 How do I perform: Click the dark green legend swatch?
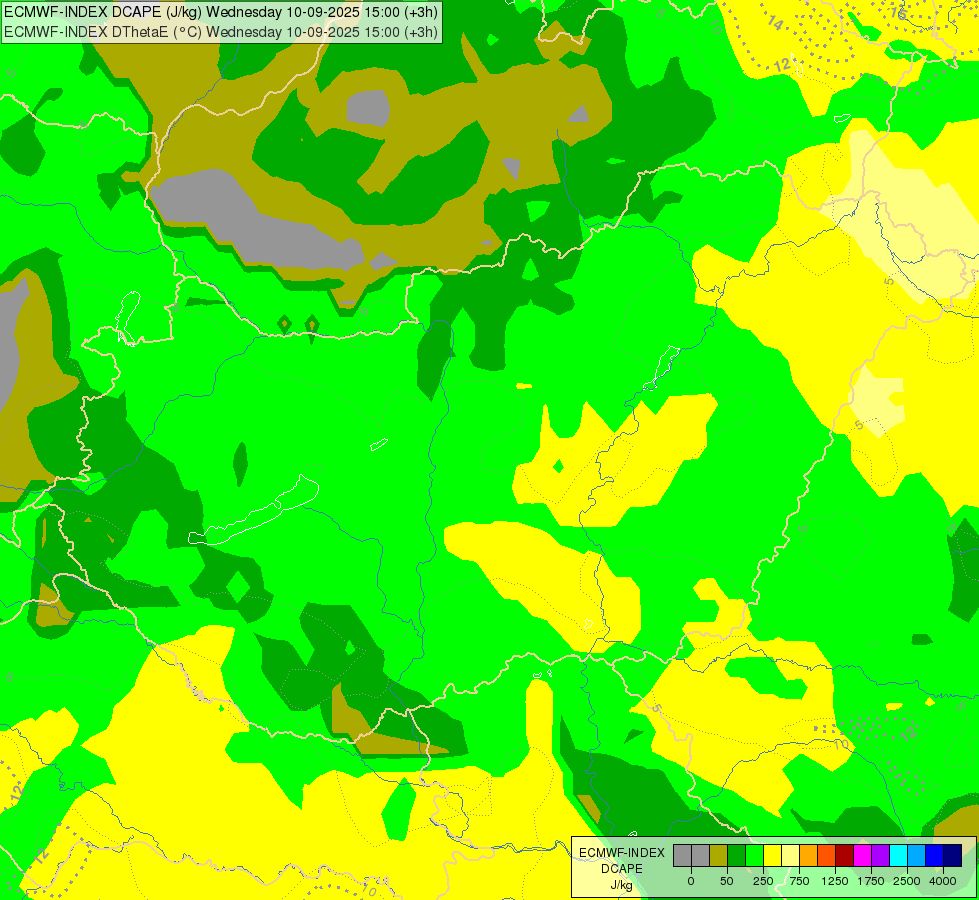pos(737,856)
